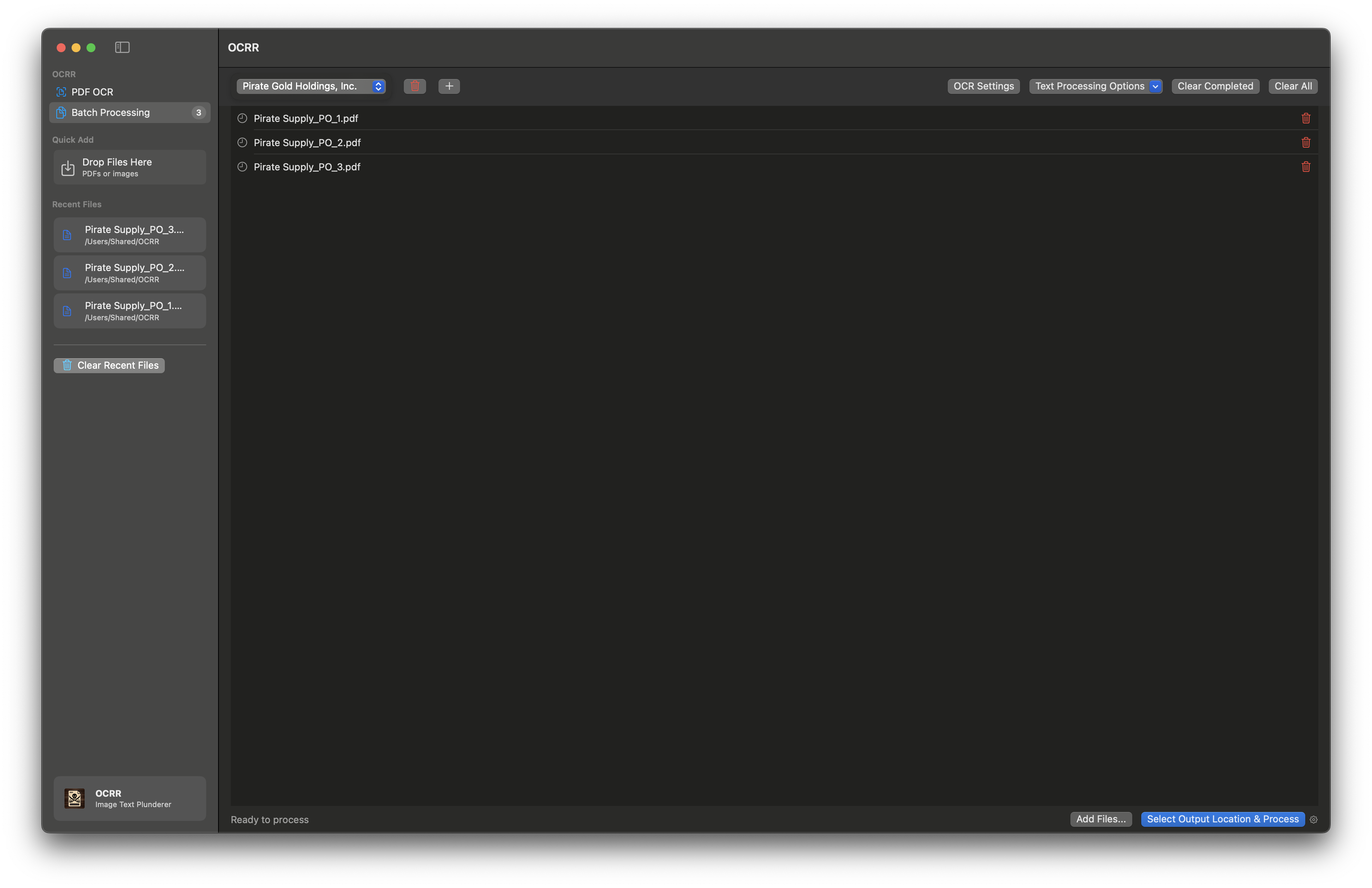This screenshot has height=888, width=1372.
Task: Click Select Output Location & Process
Action: tap(1223, 819)
